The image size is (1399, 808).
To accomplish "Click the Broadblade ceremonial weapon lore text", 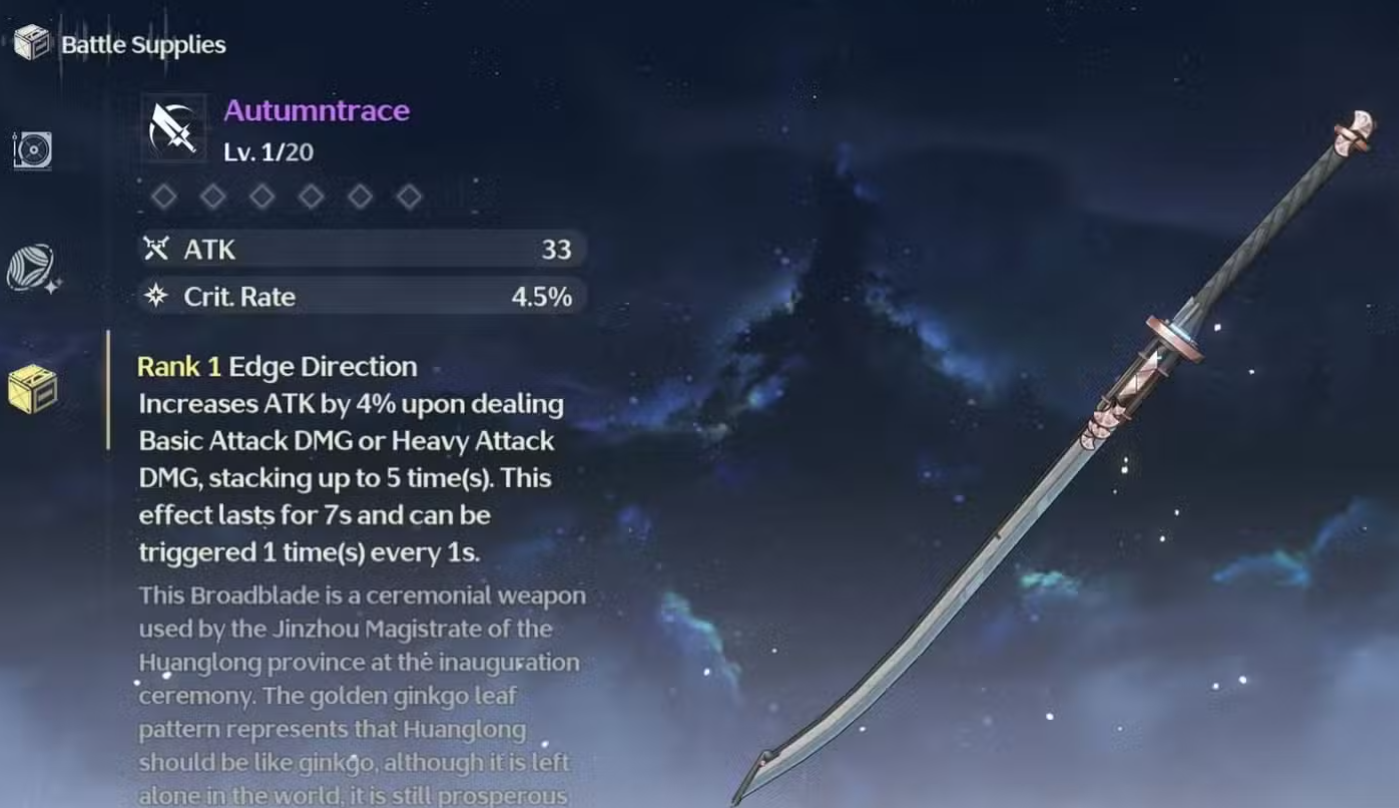I will coord(360,695).
